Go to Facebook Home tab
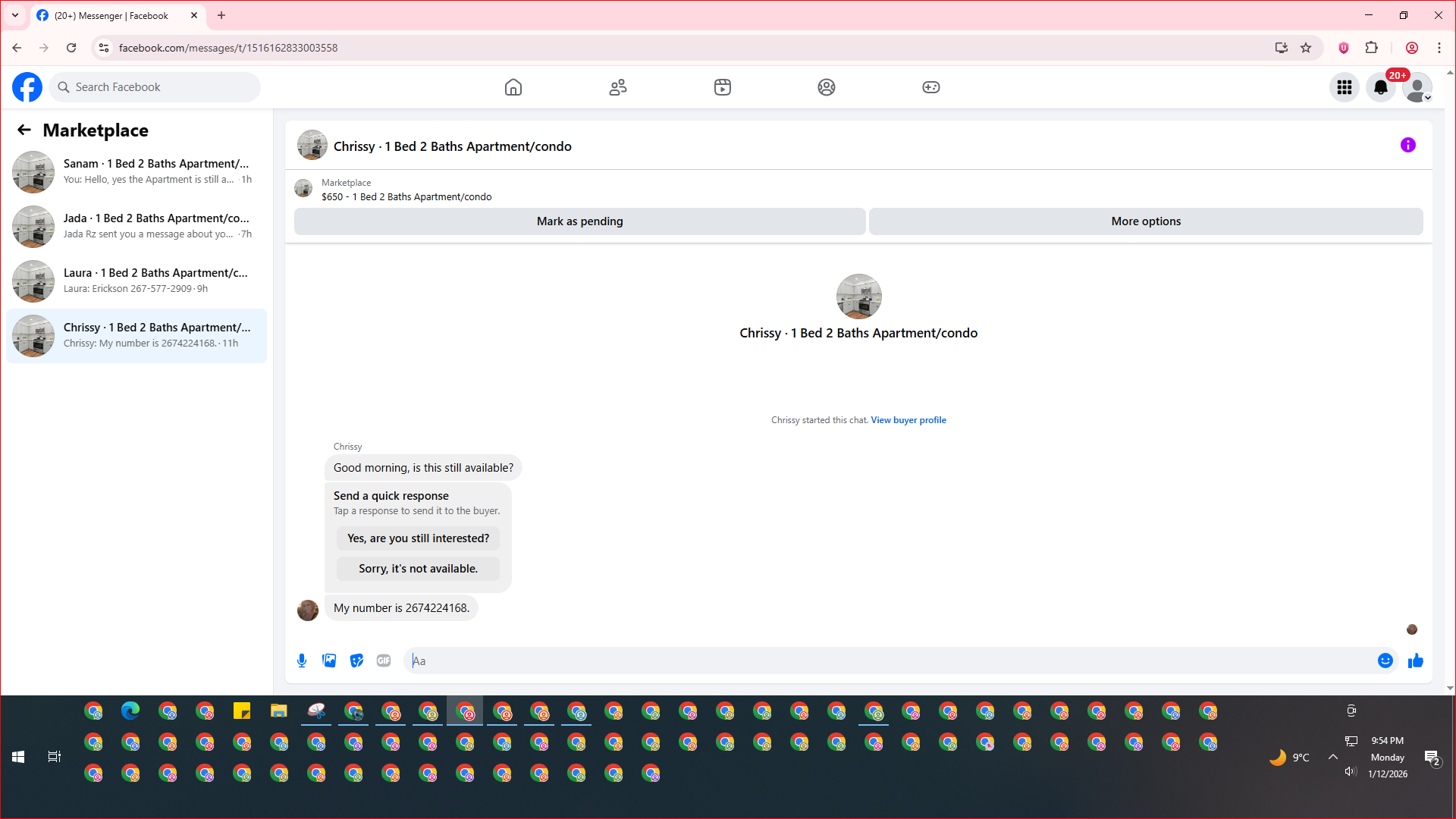 (513, 87)
